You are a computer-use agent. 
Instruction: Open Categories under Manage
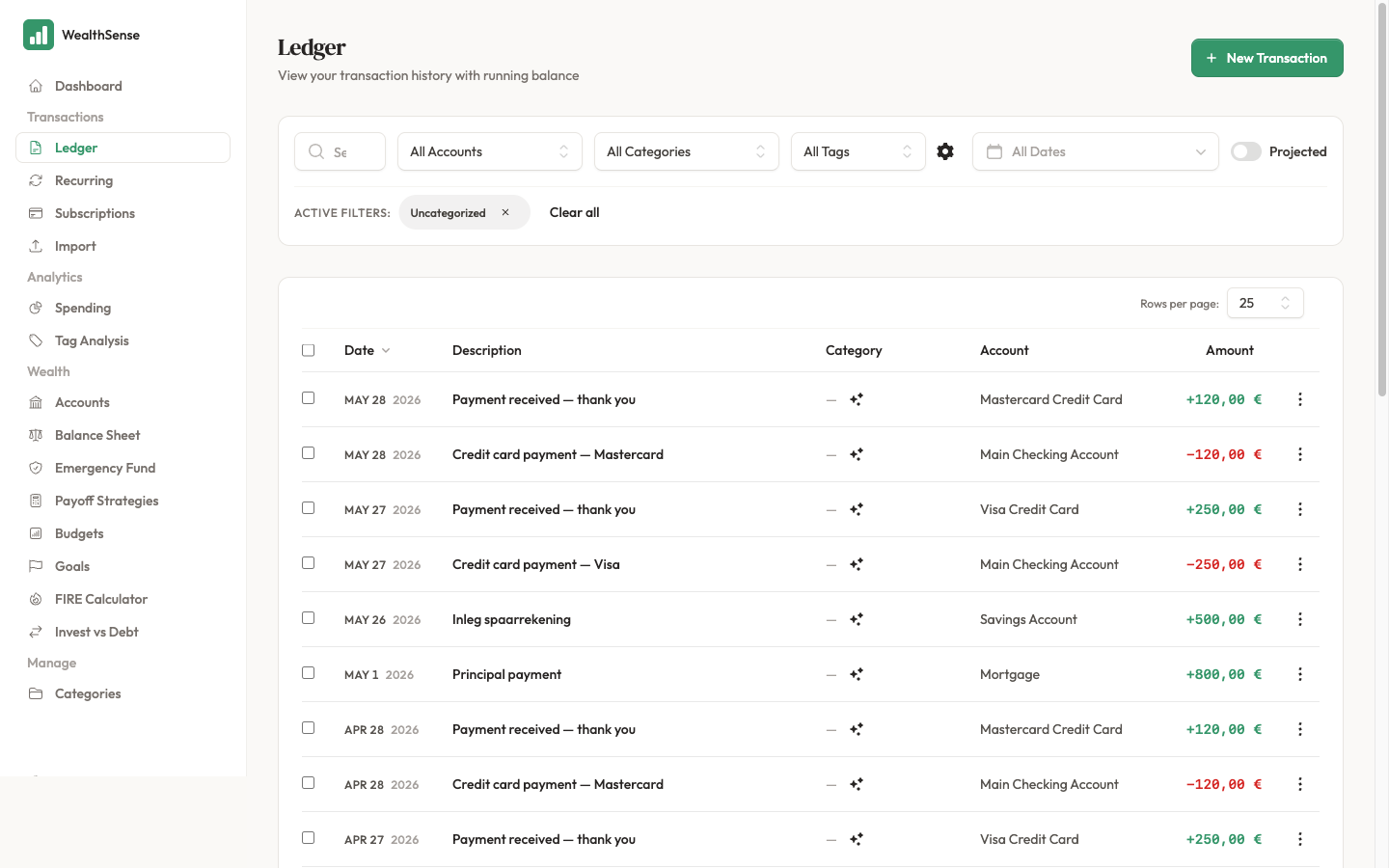click(123, 693)
